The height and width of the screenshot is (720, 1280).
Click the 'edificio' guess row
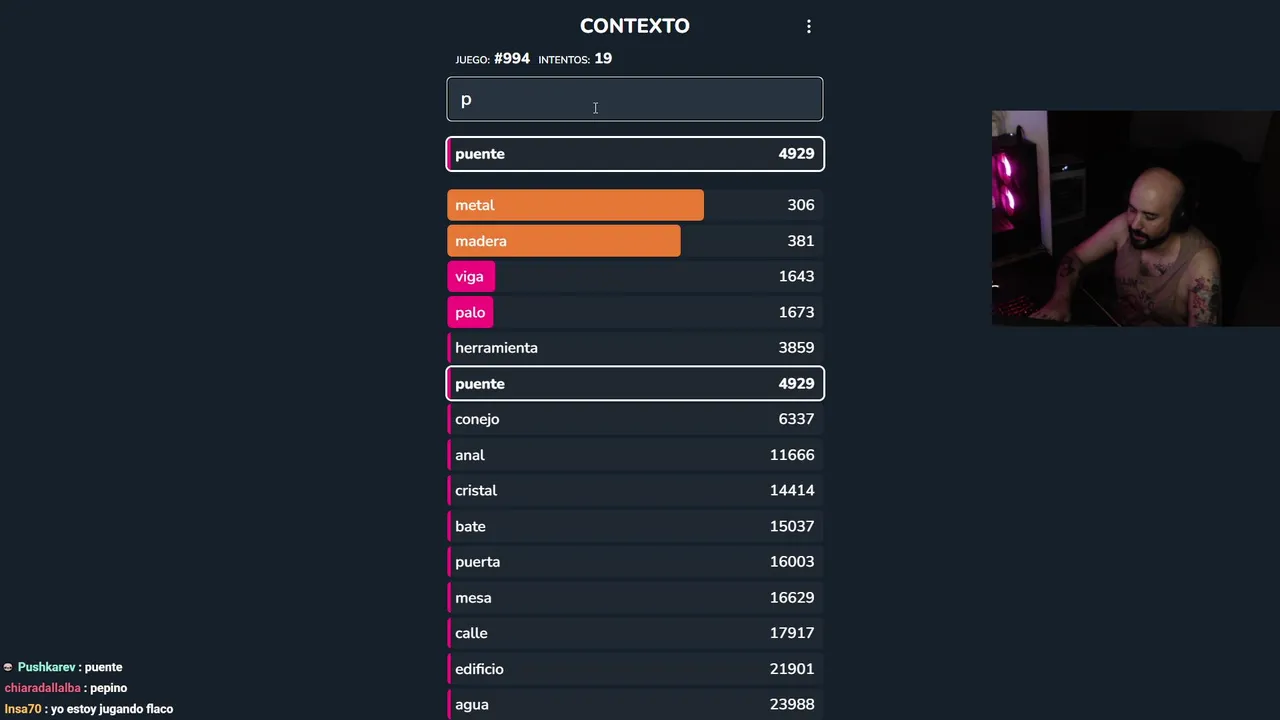pos(634,669)
